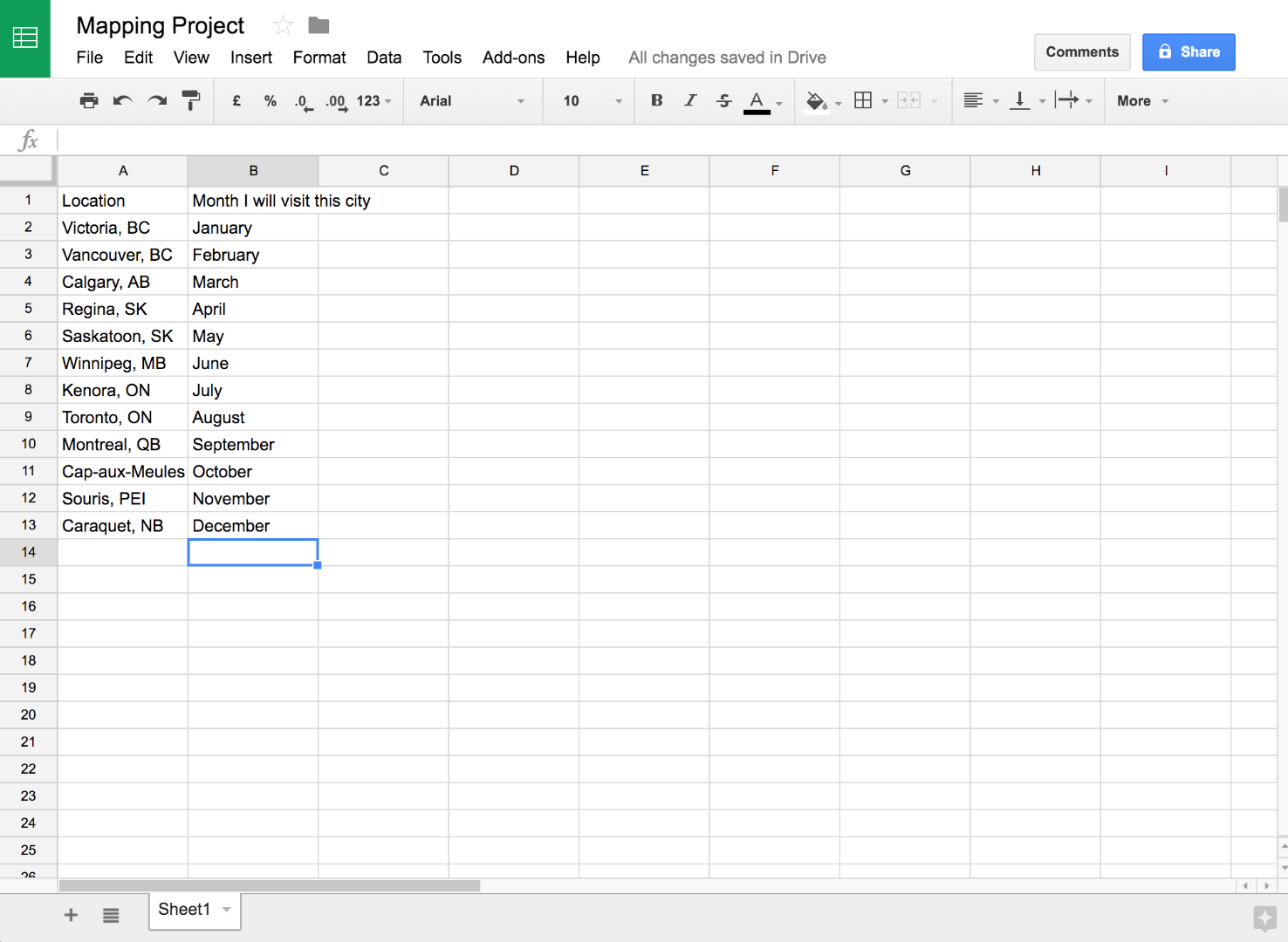1288x942 pixels.
Task: Open the Insert menu
Action: (250, 58)
